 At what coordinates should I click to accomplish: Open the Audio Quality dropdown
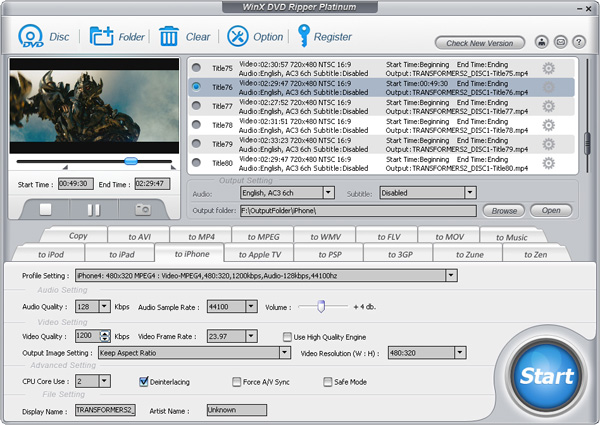[x=104, y=306]
